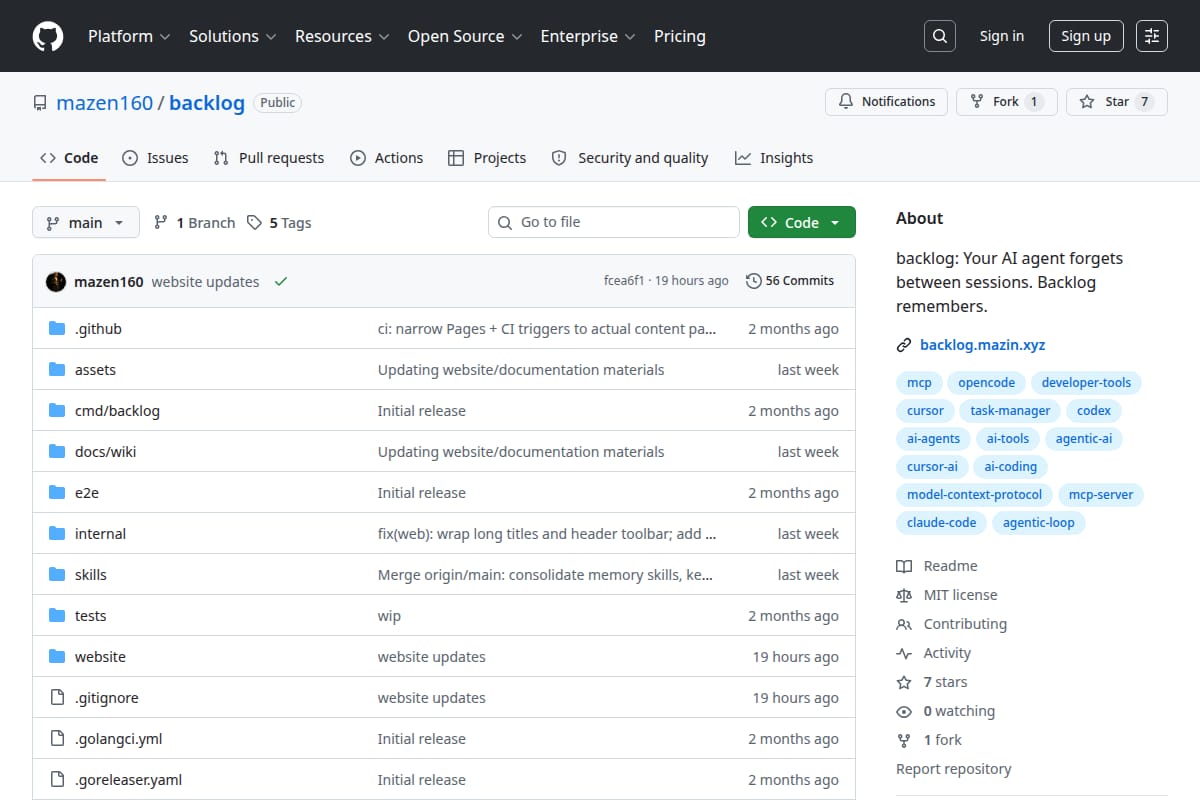This screenshot has width=1200, height=800.
Task: Open the mazen160 owner link in title
Action: click(x=105, y=103)
